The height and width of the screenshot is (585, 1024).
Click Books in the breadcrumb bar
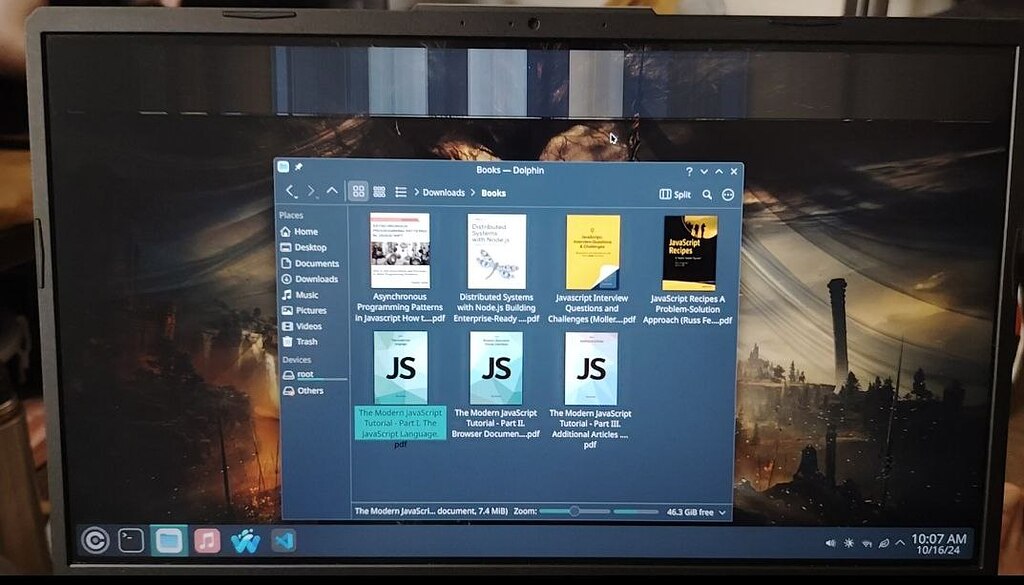(493, 192)
